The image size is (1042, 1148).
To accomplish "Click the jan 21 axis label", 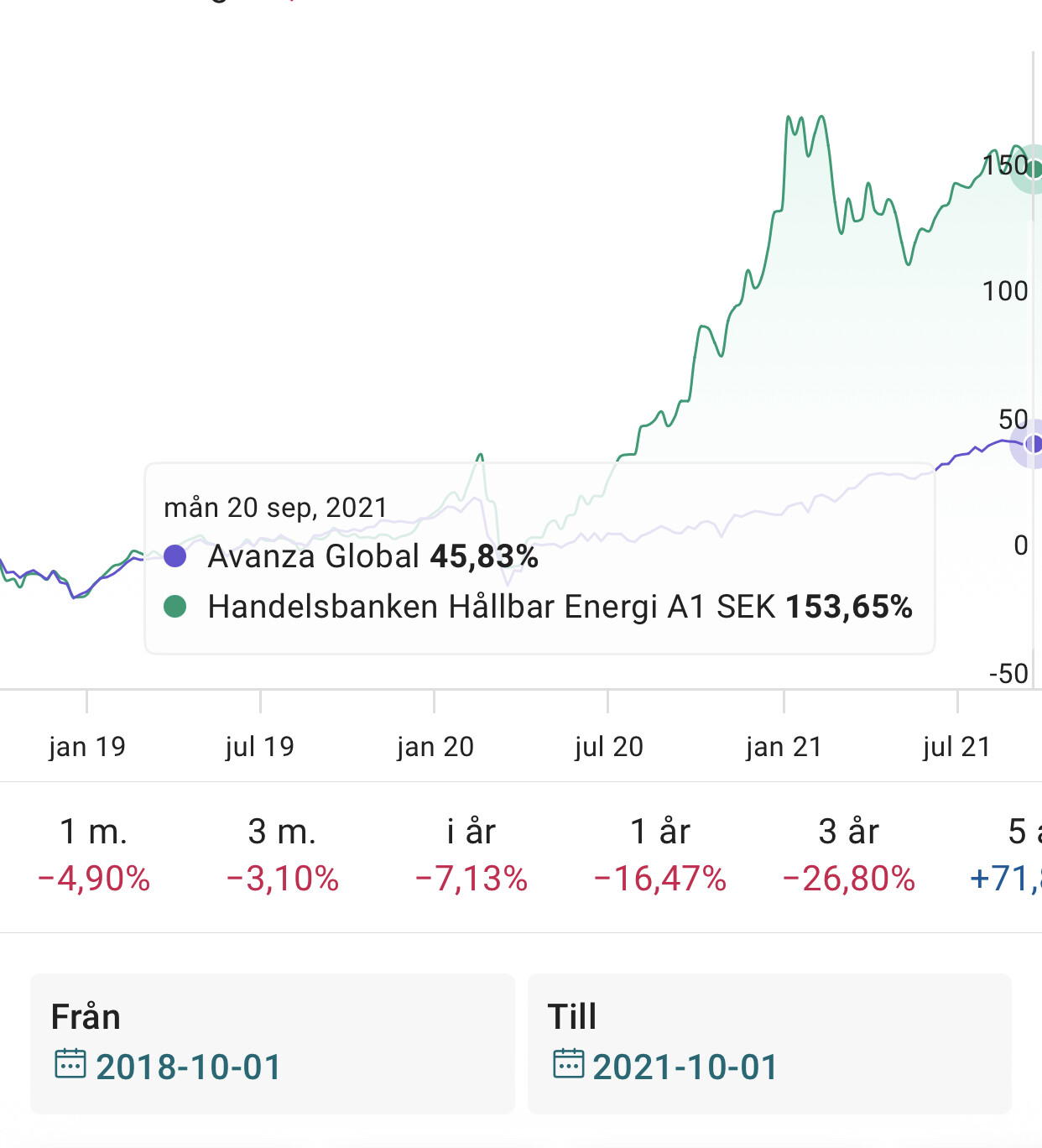I will pos(784,746).
